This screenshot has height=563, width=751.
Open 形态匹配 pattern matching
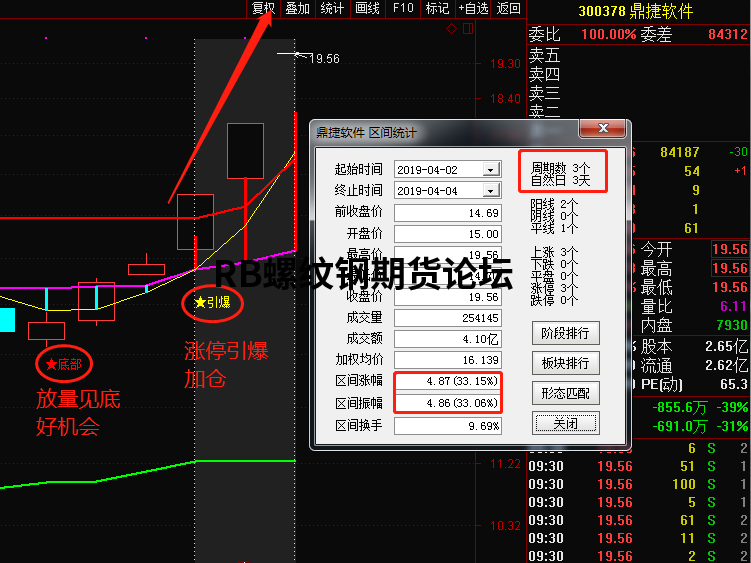coord(565,393)
